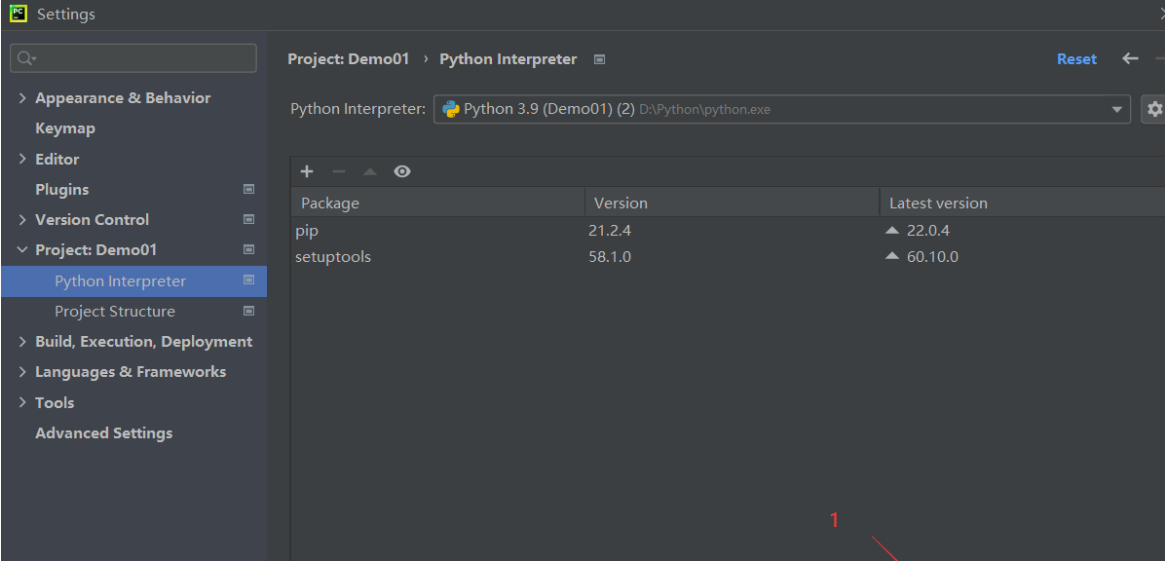Expand Appearance & Behavior section

pyautogui.click(x=23, y=98)
